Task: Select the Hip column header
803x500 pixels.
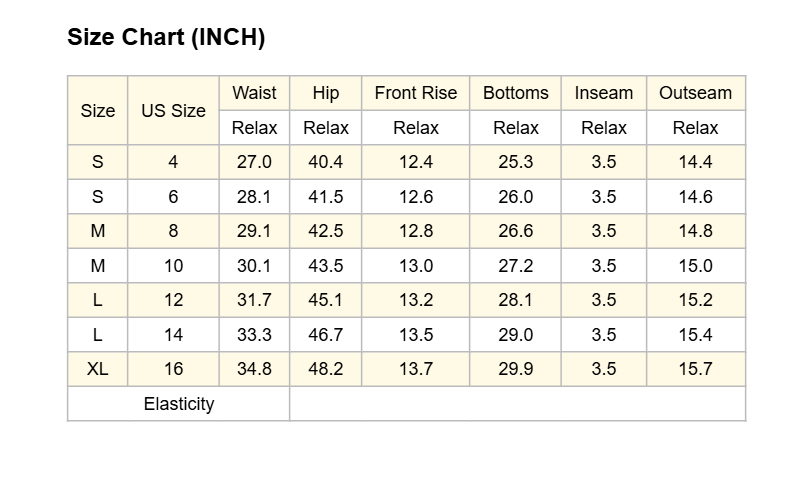Action: pos(326,93)
